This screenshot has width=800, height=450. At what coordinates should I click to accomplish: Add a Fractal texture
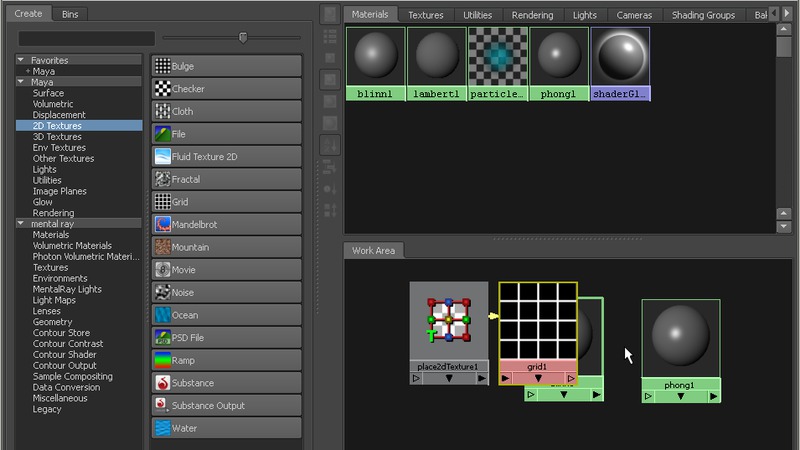(226, 179)
